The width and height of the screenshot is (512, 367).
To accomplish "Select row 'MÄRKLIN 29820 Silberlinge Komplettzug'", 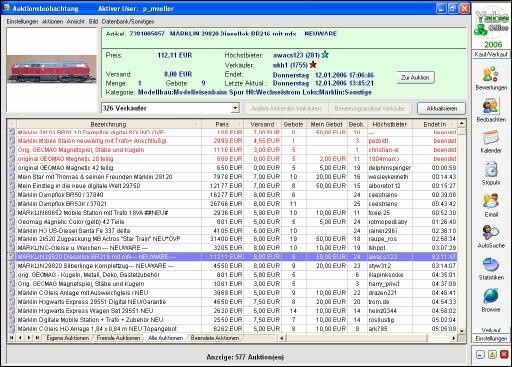I will (x=232, y=266).
